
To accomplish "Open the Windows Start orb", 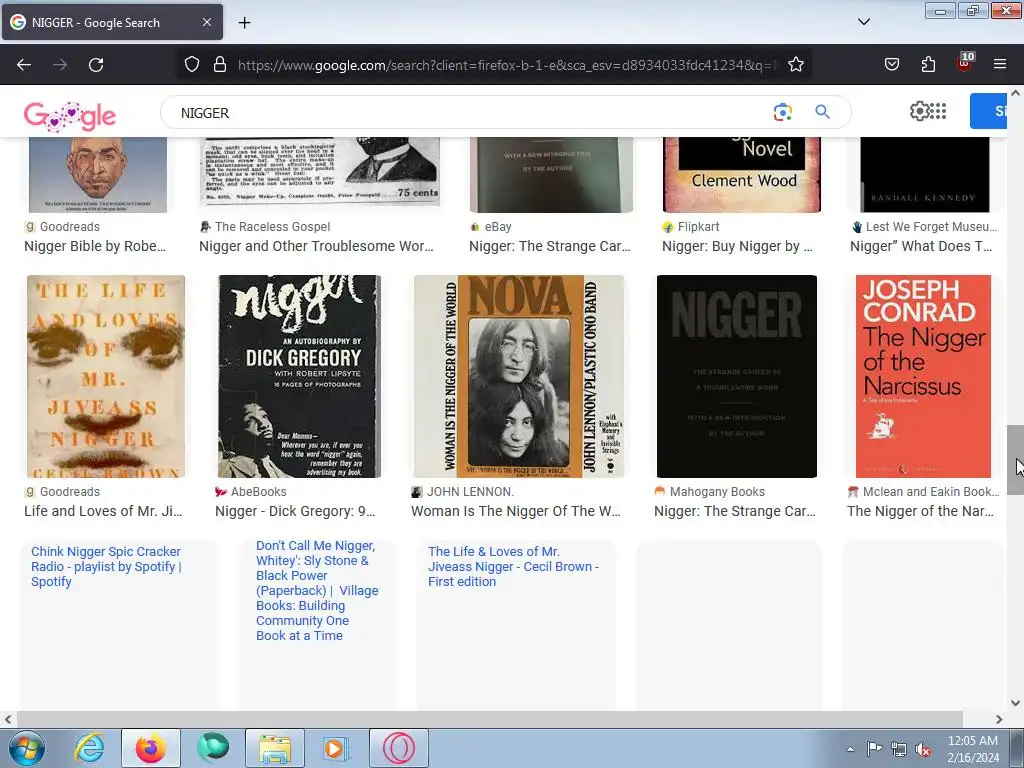I will [27, 748].
